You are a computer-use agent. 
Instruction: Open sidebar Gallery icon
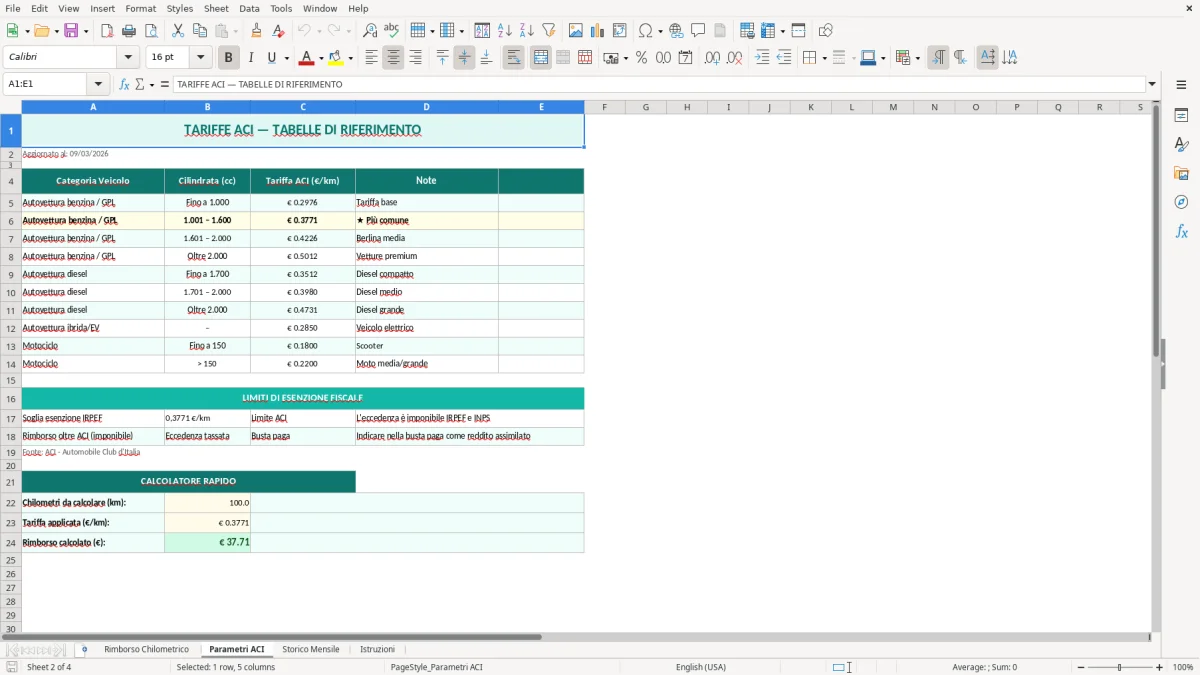pos(1181,173)
